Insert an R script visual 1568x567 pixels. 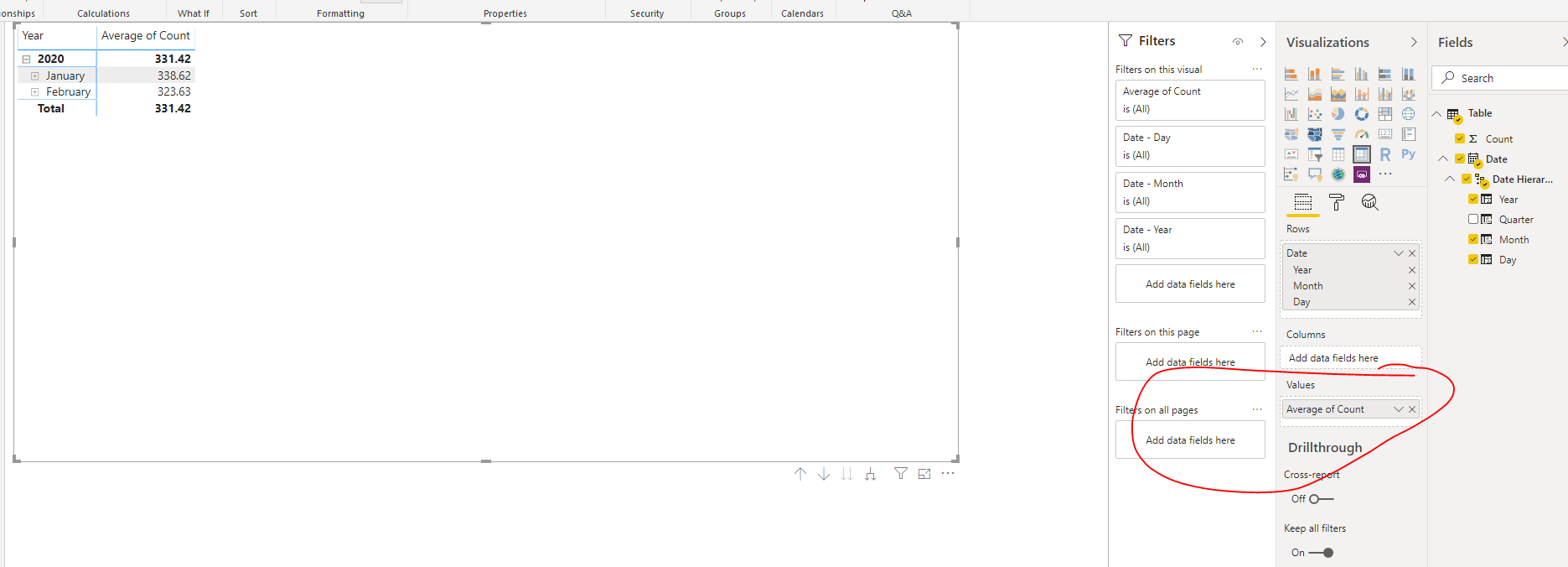tap(1385, 154)
